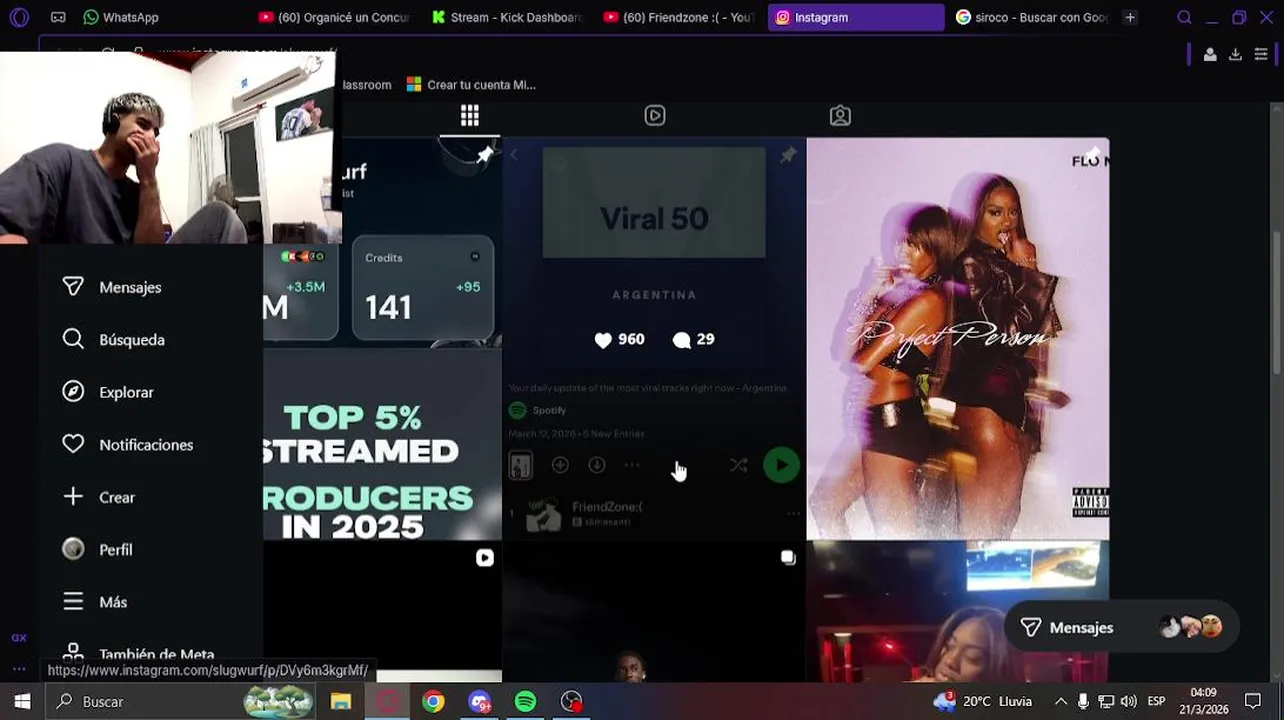Switch to the Reels tab icon
This screenshot has width=1284, height=720.
pyautogui.click(x=655, y=116)
